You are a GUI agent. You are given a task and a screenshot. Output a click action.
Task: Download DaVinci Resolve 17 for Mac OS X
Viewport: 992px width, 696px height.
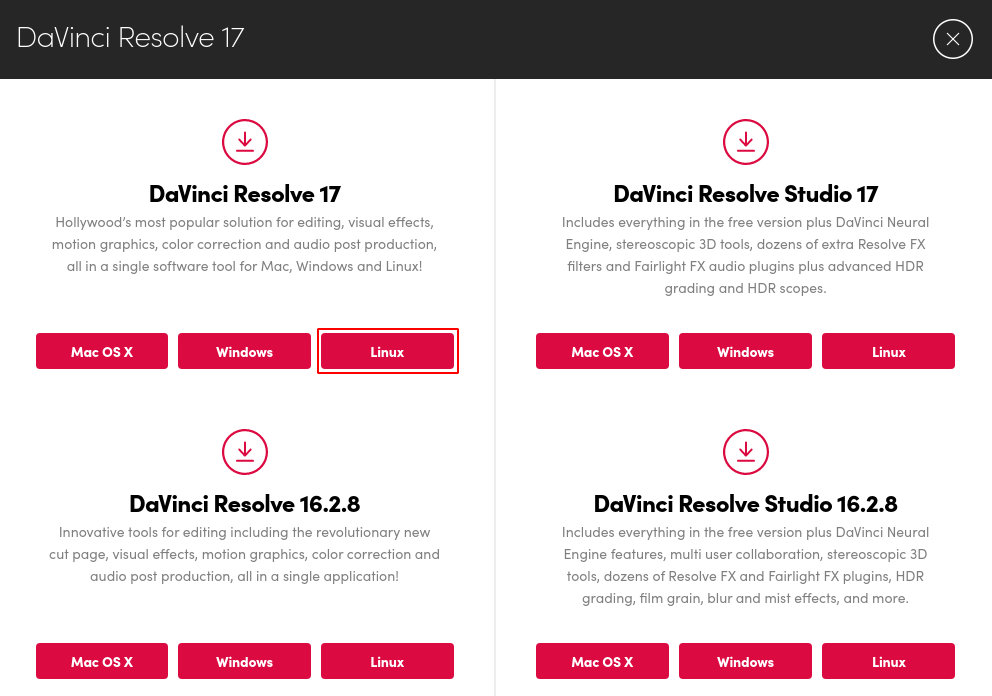[x=101, y=351]
